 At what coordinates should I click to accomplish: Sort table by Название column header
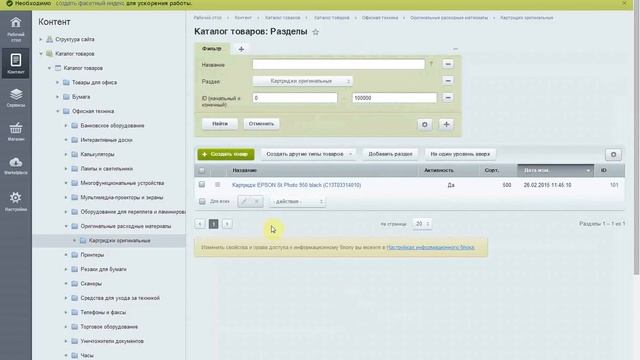pos(244,170)
